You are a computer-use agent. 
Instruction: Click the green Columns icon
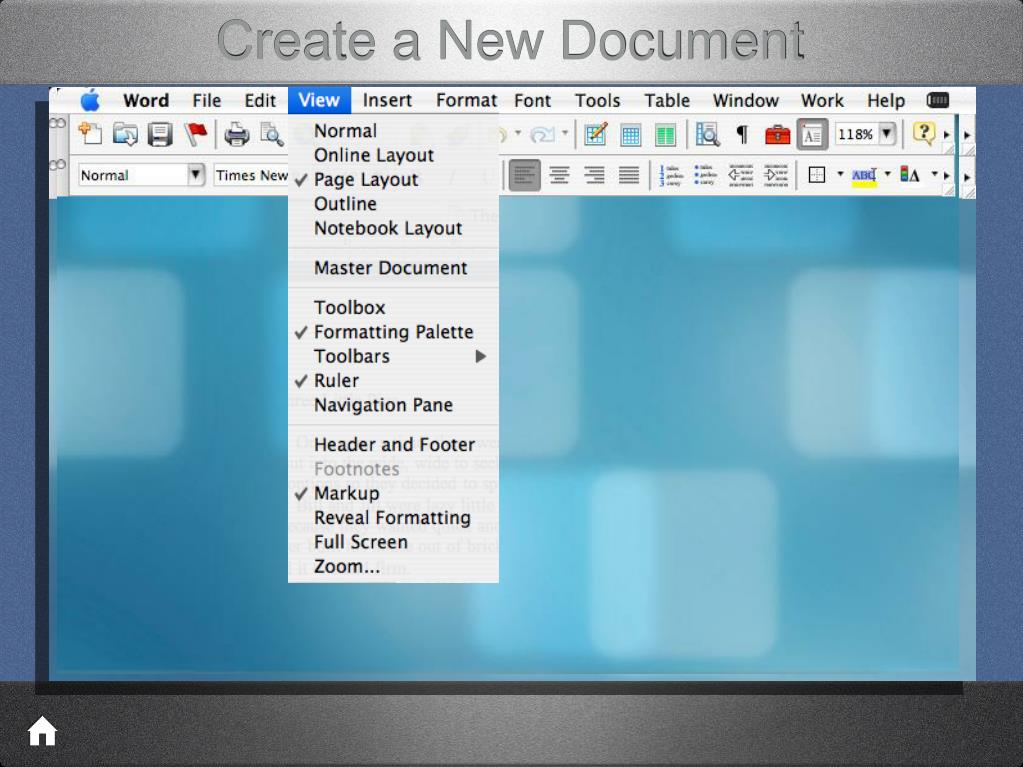coord(665,135)
